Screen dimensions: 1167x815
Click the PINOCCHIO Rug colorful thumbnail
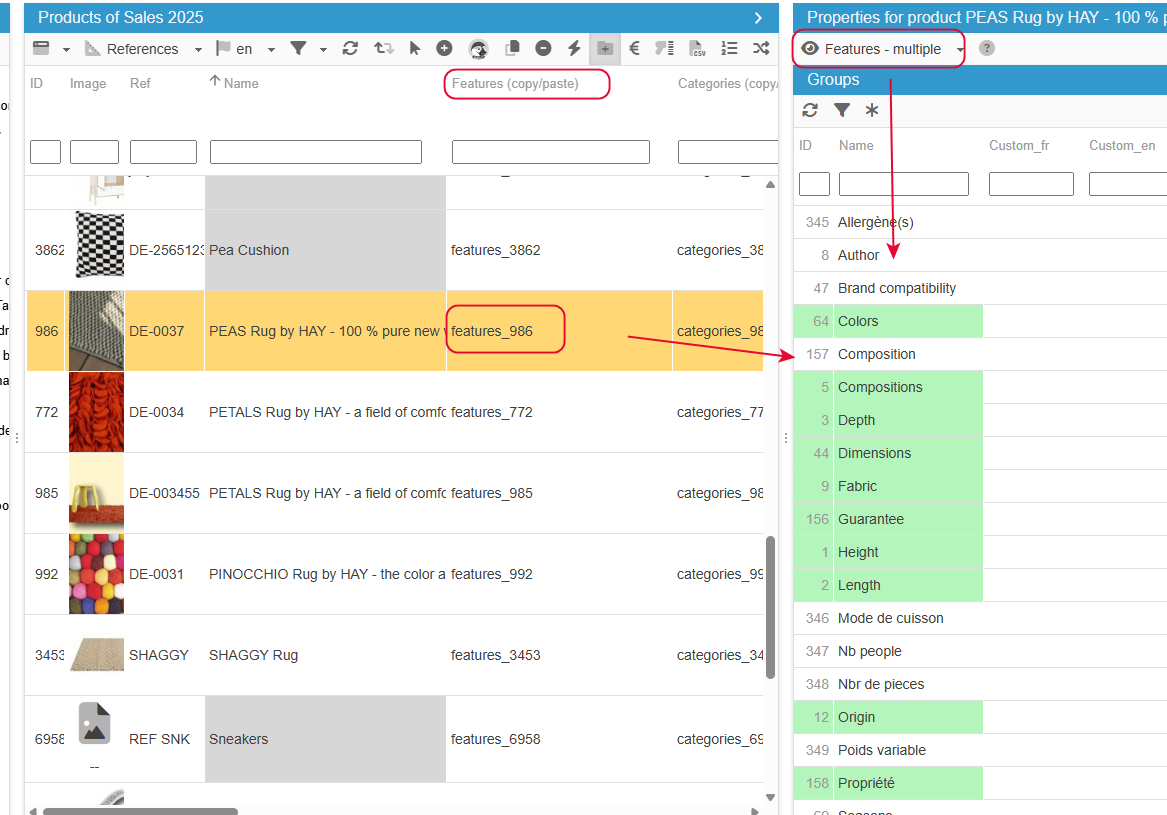point(96,574)
